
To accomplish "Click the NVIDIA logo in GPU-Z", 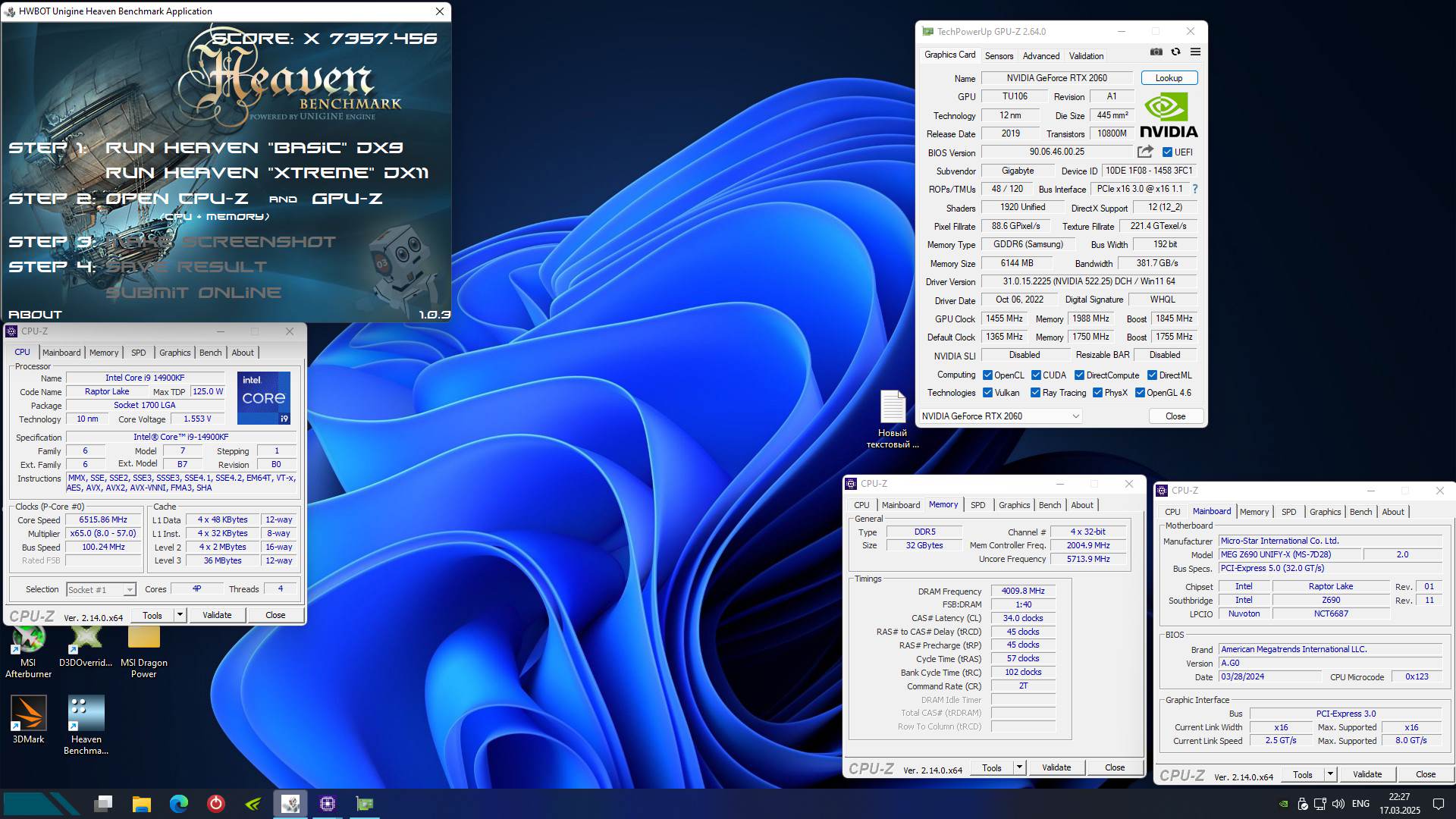I will 1169,115.
